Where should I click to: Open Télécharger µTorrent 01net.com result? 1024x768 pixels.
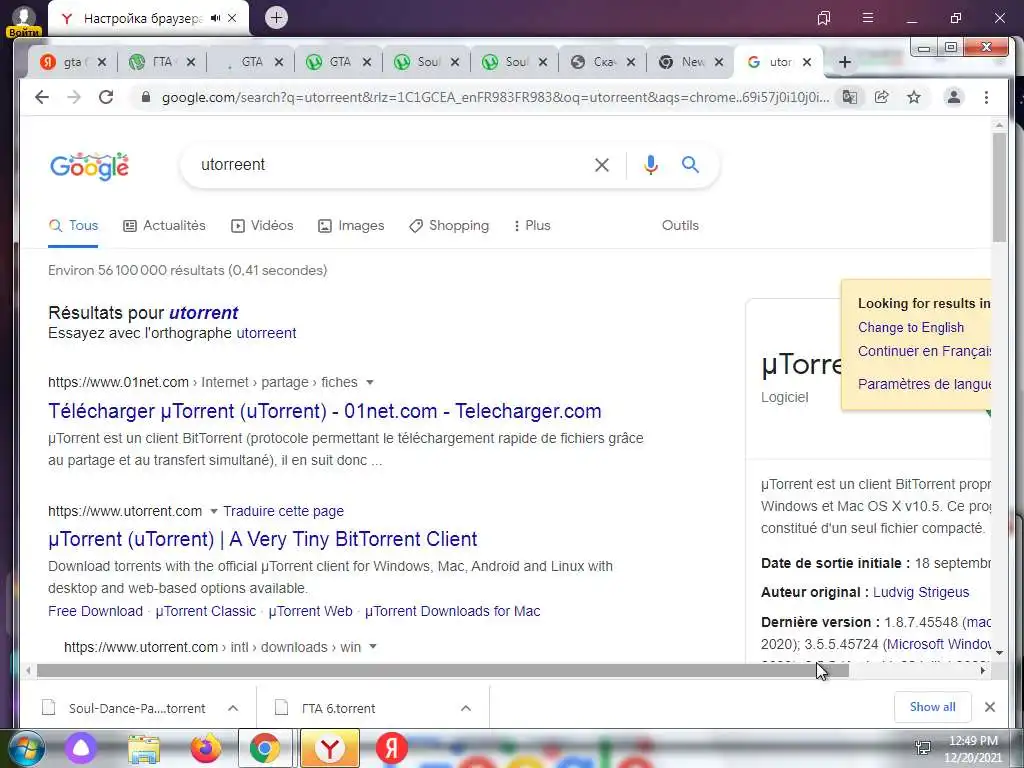point(325,411)
